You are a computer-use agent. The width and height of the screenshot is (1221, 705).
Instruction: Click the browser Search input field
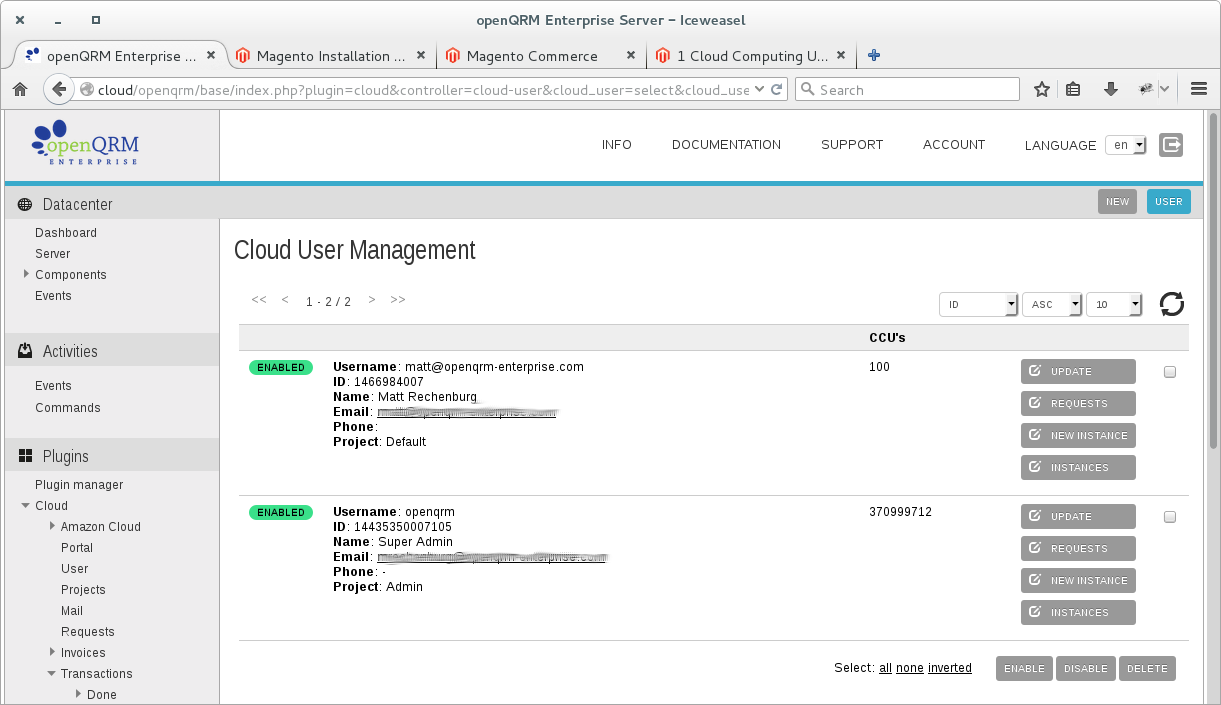(907, 89)
